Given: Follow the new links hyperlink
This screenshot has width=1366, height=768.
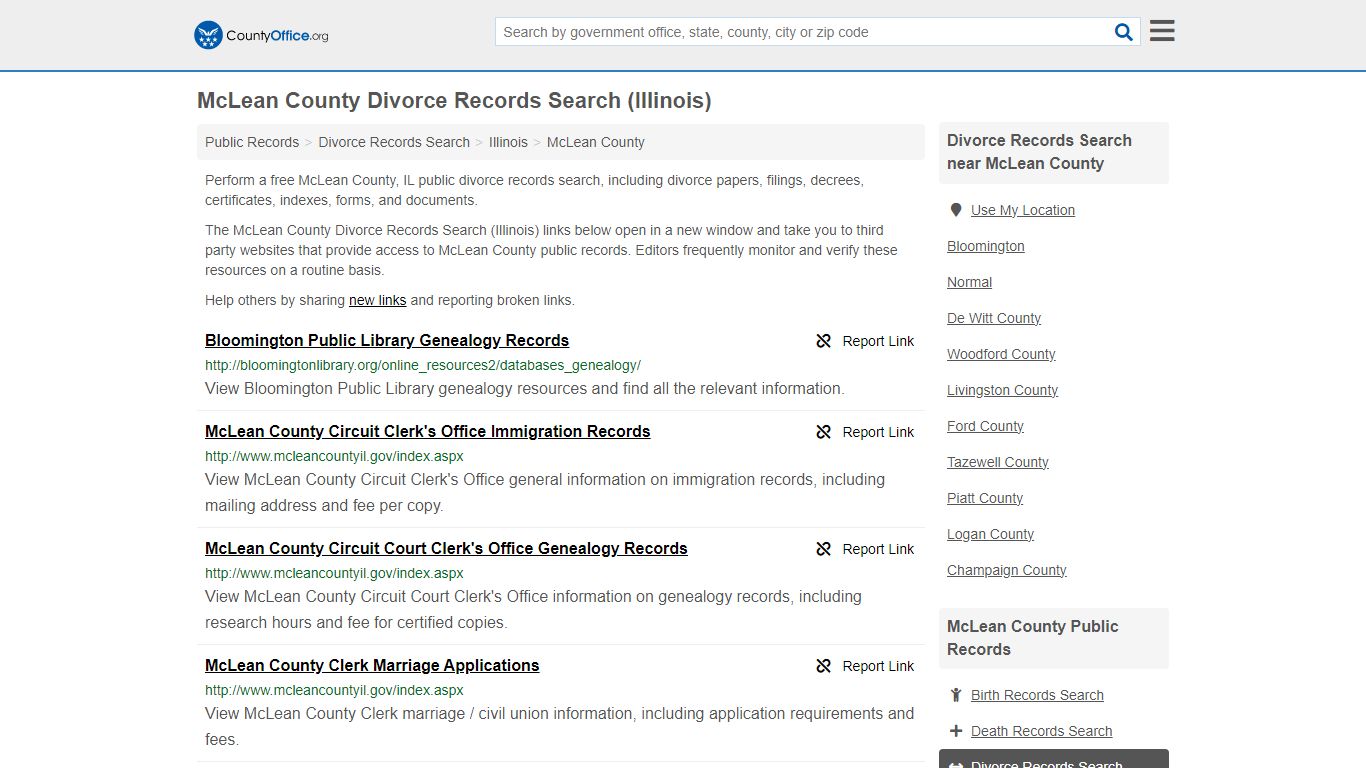Looking at the screenshot, I should (378, 300).
